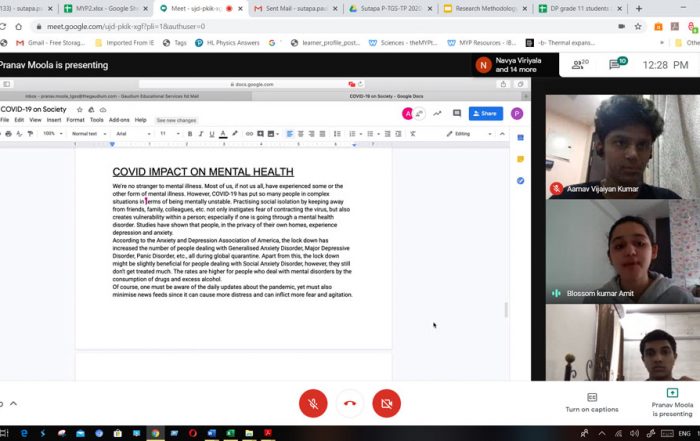Open the 100% zoom dropdown
Viewport: 700px width, 441px height.
(x=53, y=133)
